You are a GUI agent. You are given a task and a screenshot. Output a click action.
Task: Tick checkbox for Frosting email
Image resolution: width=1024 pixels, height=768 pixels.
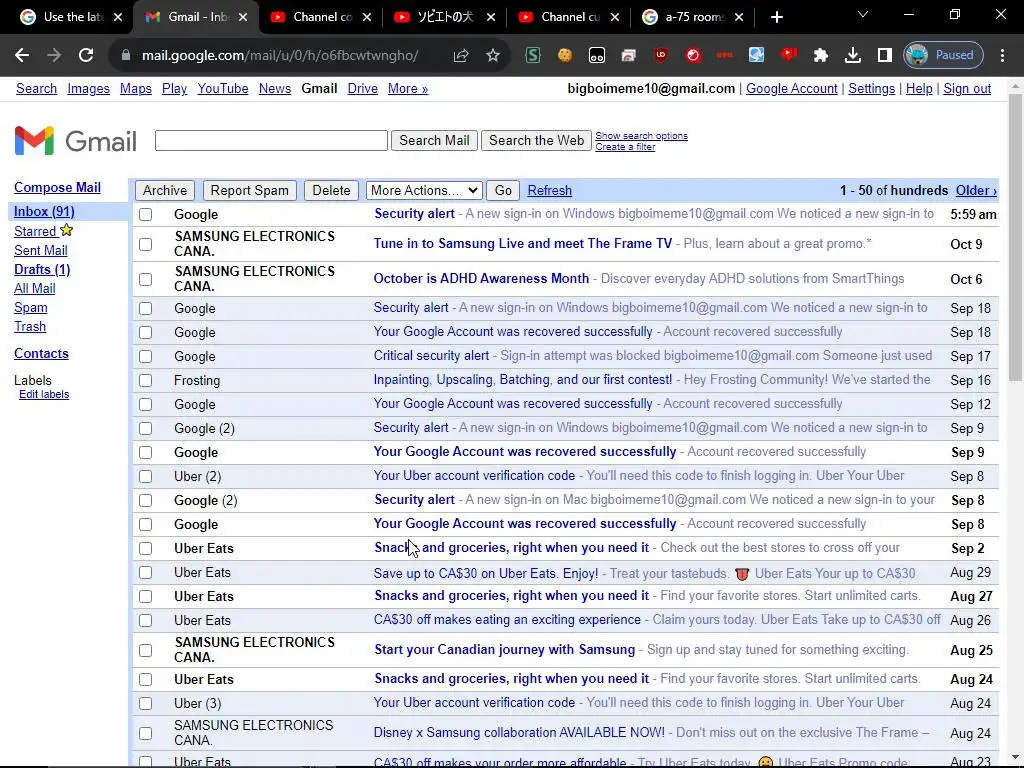146,380
